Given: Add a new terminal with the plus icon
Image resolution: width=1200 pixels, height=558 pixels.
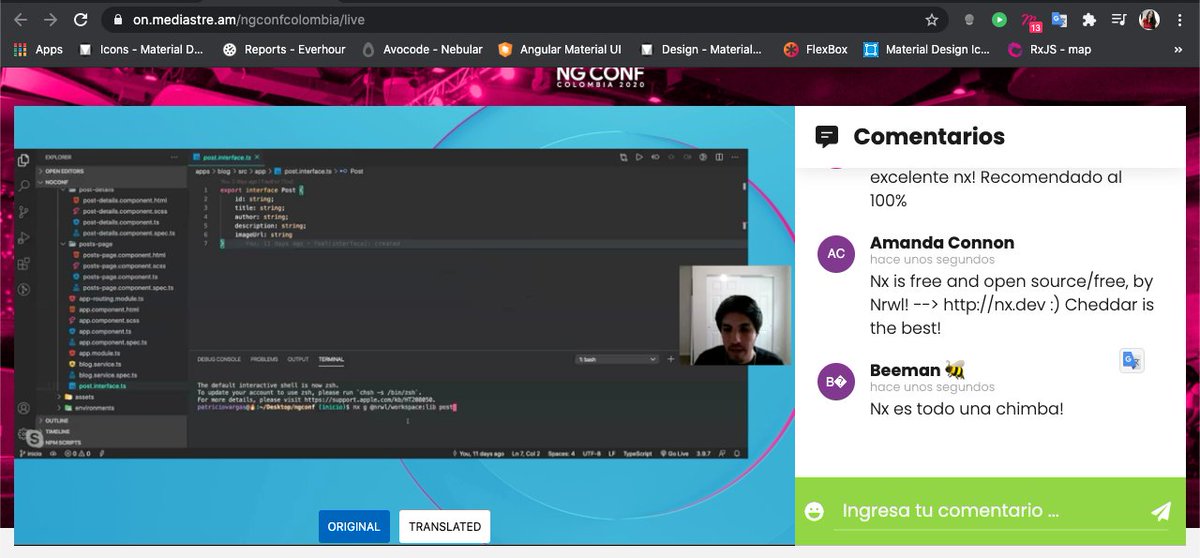Looking at the screenshot, I should click(671, 359).
